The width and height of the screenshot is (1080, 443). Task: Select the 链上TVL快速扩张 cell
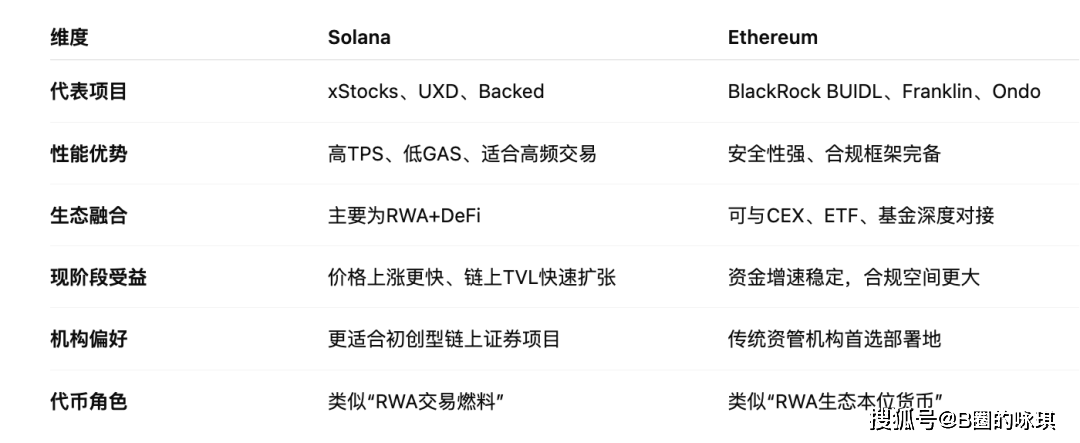[472, 277]
